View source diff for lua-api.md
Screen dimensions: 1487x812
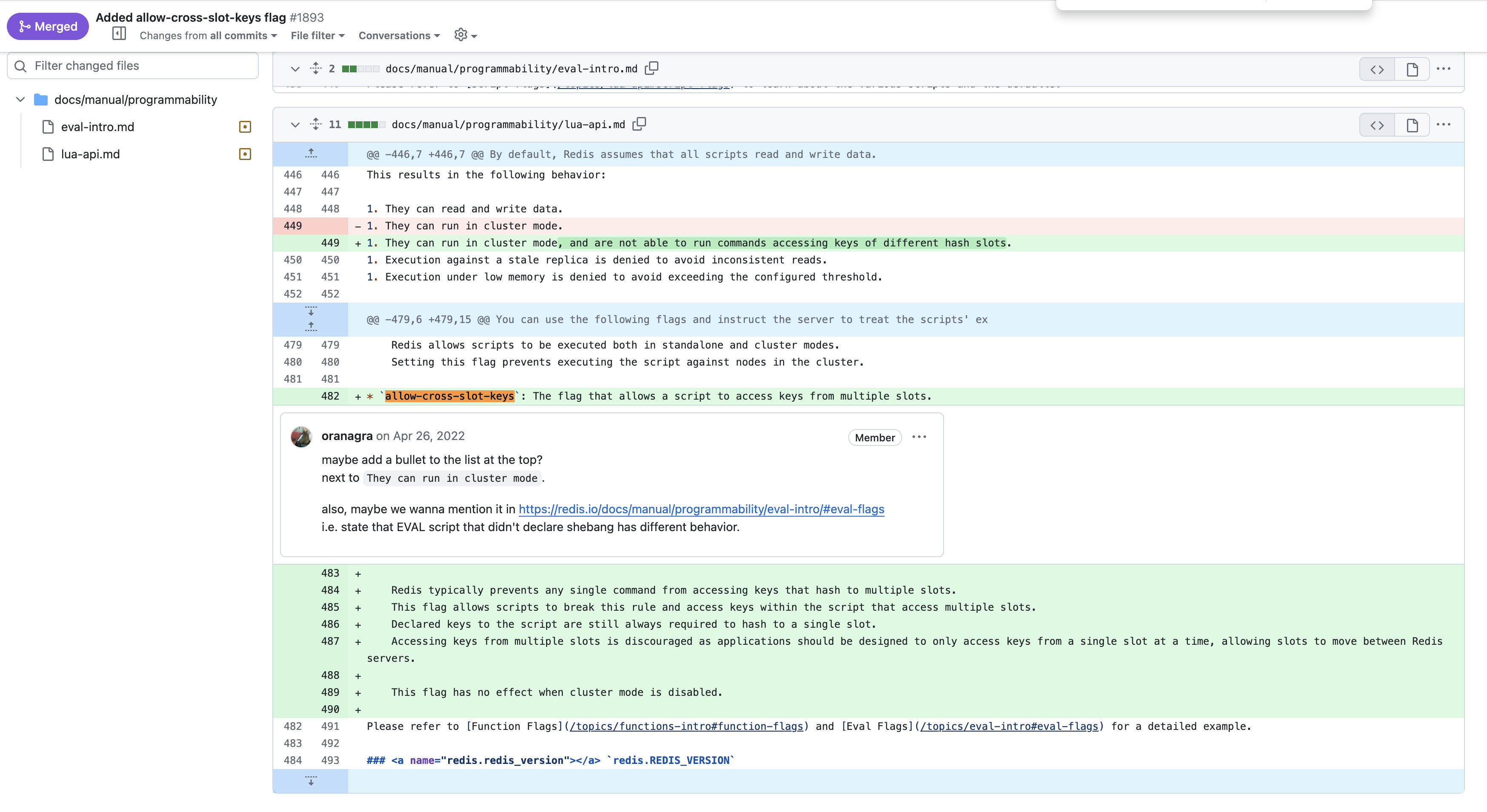[1377, 125]
